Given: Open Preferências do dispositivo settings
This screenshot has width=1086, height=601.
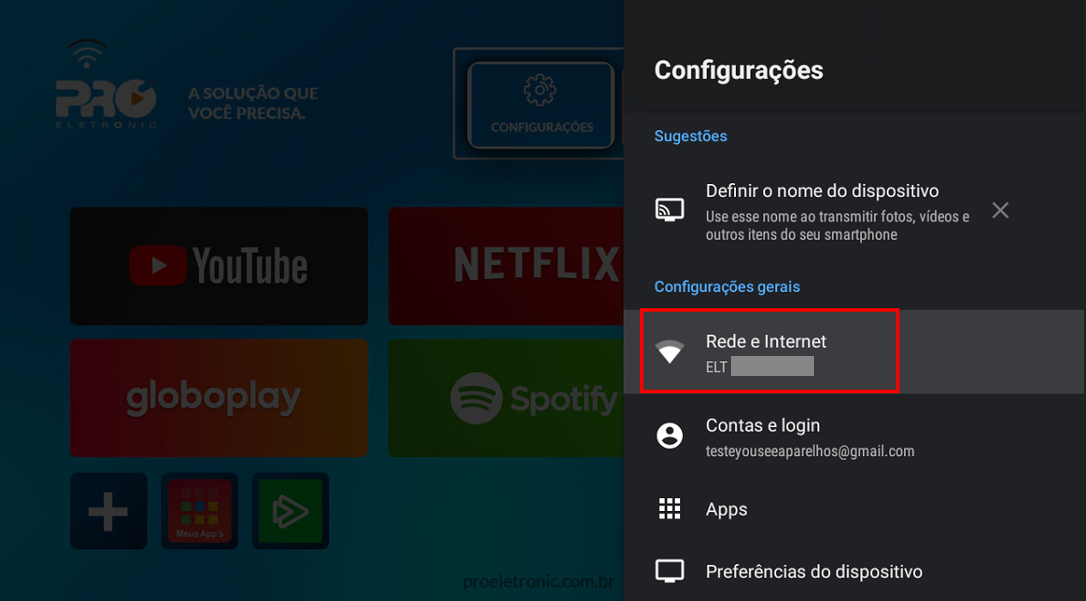Looking at the screenshot, I should pos(855,571).
